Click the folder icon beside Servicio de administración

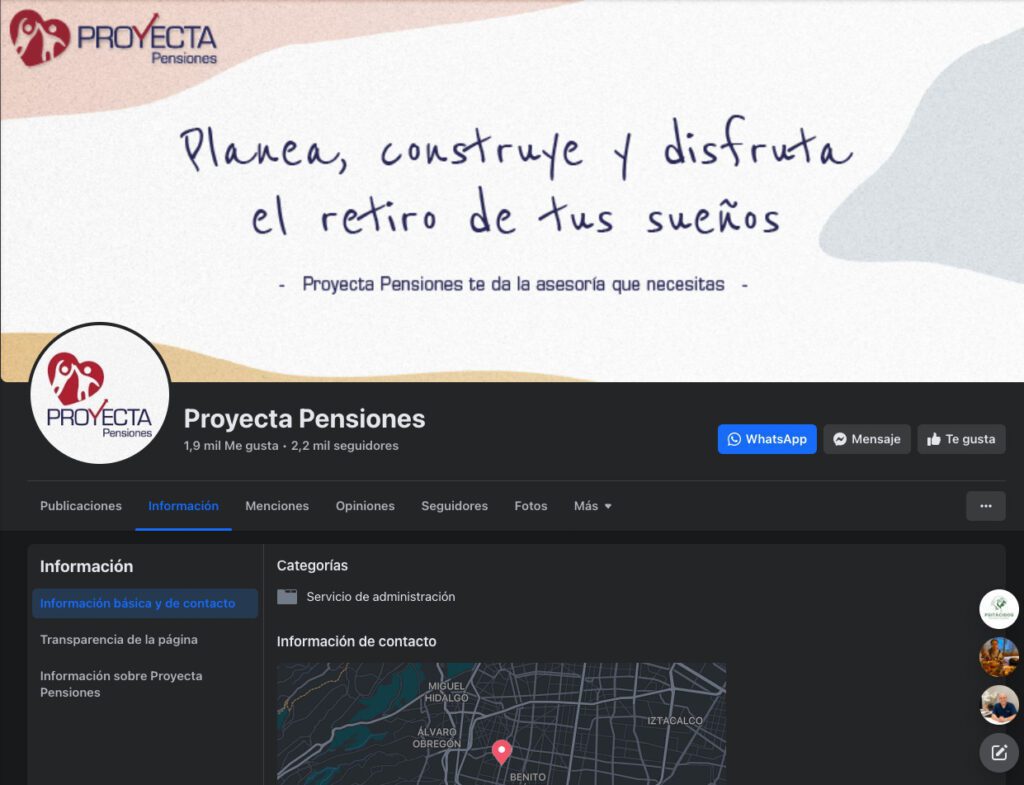[287, 597]
